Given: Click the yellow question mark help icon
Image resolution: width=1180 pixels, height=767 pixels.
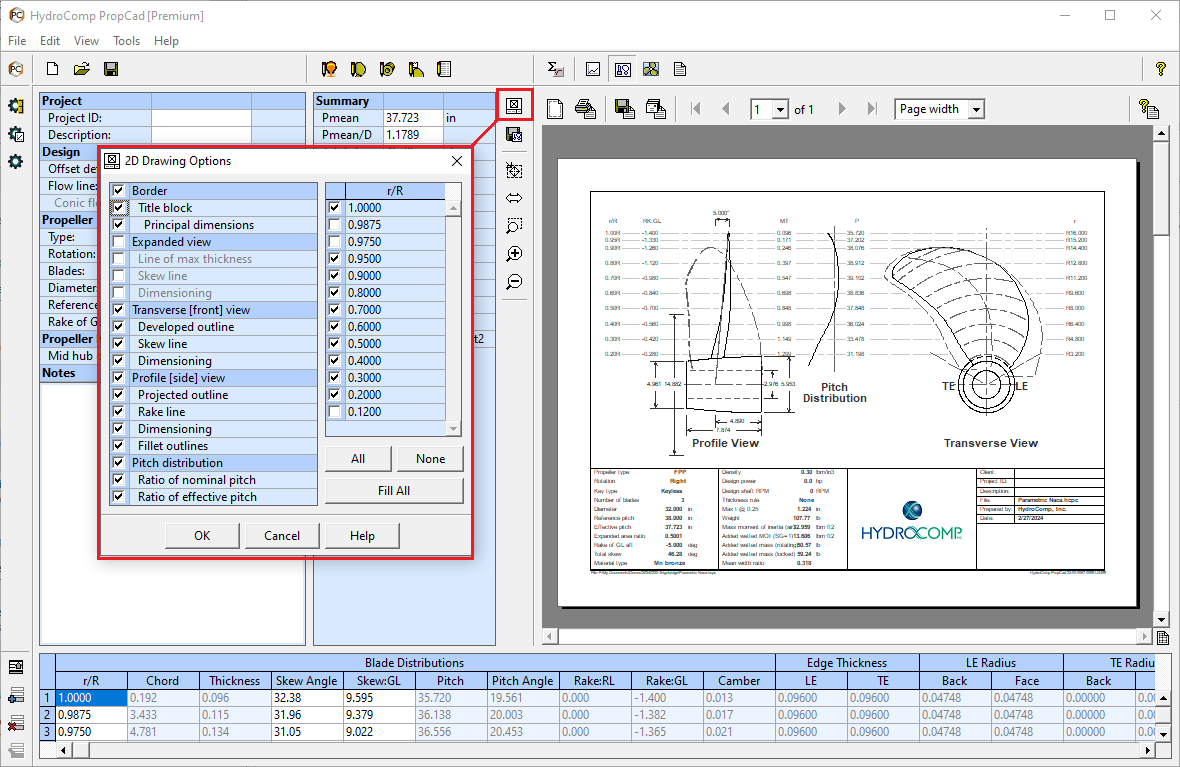Looking at the screenshot, I should [x=1160, y=69].
